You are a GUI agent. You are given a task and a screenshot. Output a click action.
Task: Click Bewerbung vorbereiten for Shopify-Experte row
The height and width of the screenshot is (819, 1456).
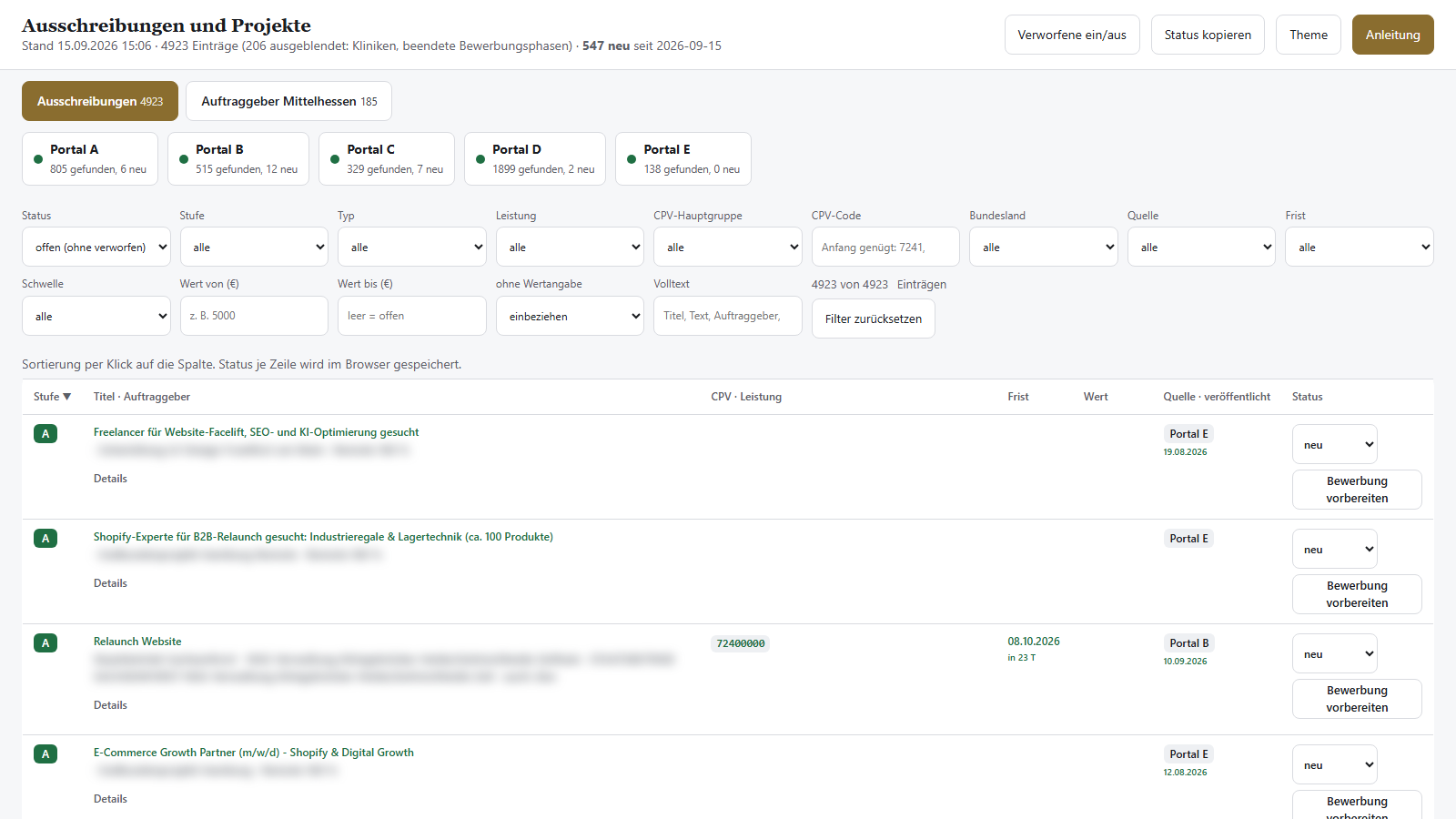click(x=1357, y=594)
